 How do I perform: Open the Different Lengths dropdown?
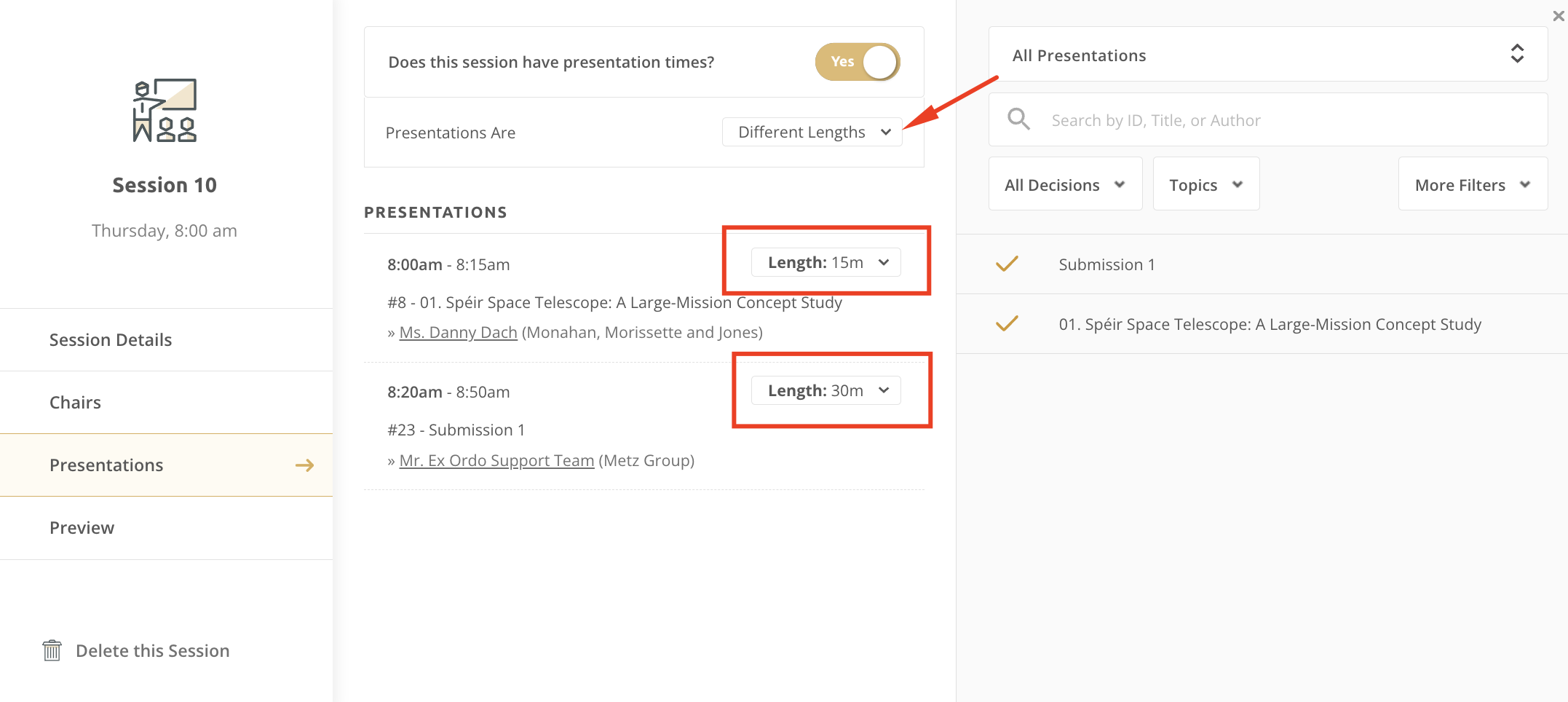click(x=812, y=132)
